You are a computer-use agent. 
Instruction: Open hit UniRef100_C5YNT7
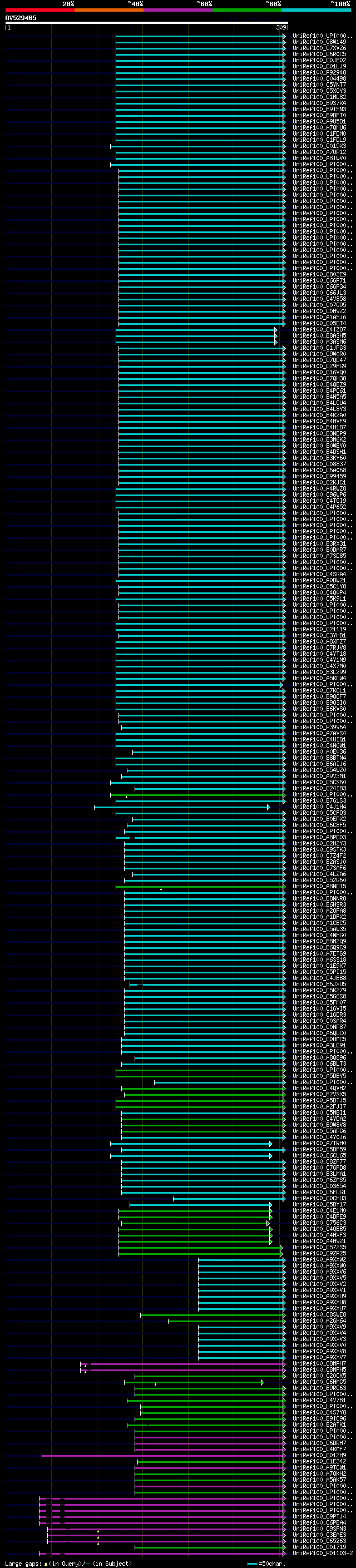click(x=319, y=85)
